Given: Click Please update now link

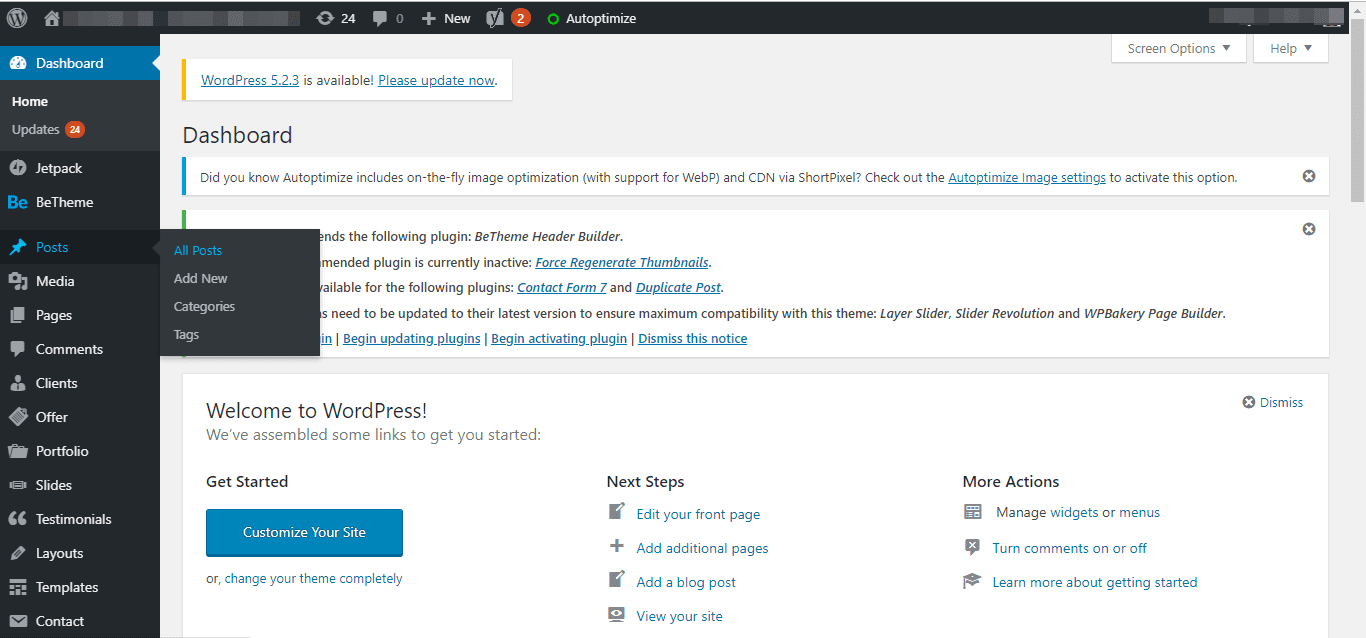Looking at the screenshot, I should (x=436, y=80).
